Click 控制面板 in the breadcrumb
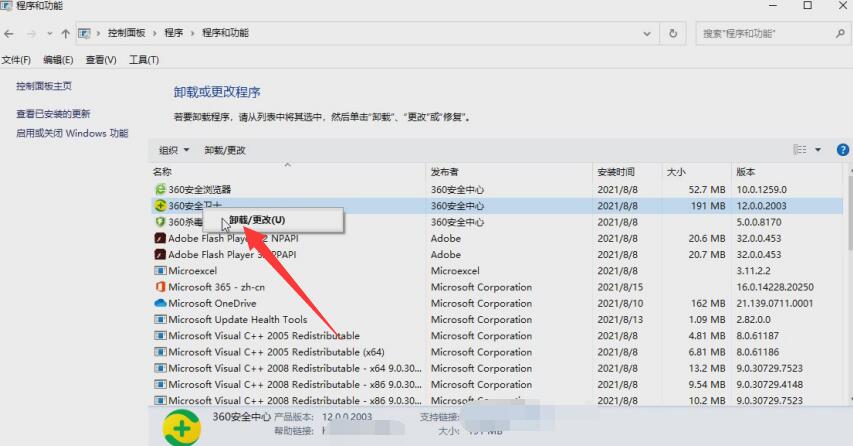Image resolution: width=853 pixels, height=446 pixels. click(126, 33)
